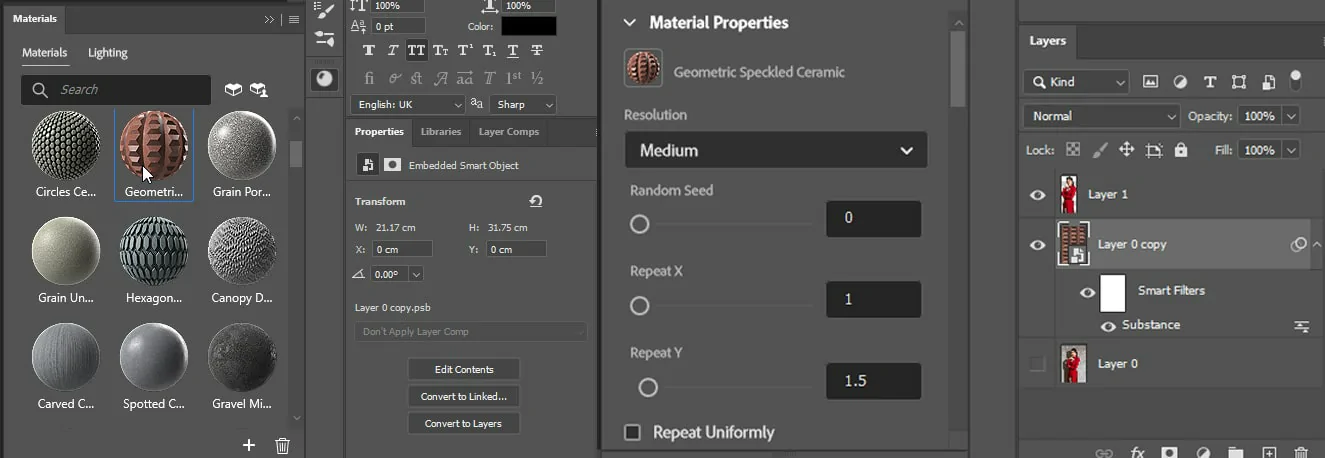Image resolution: width=1325 pixels, height=458 pixels.
Task: Enable the Repeat Uniformly checkbox
Action: [632, 432]
